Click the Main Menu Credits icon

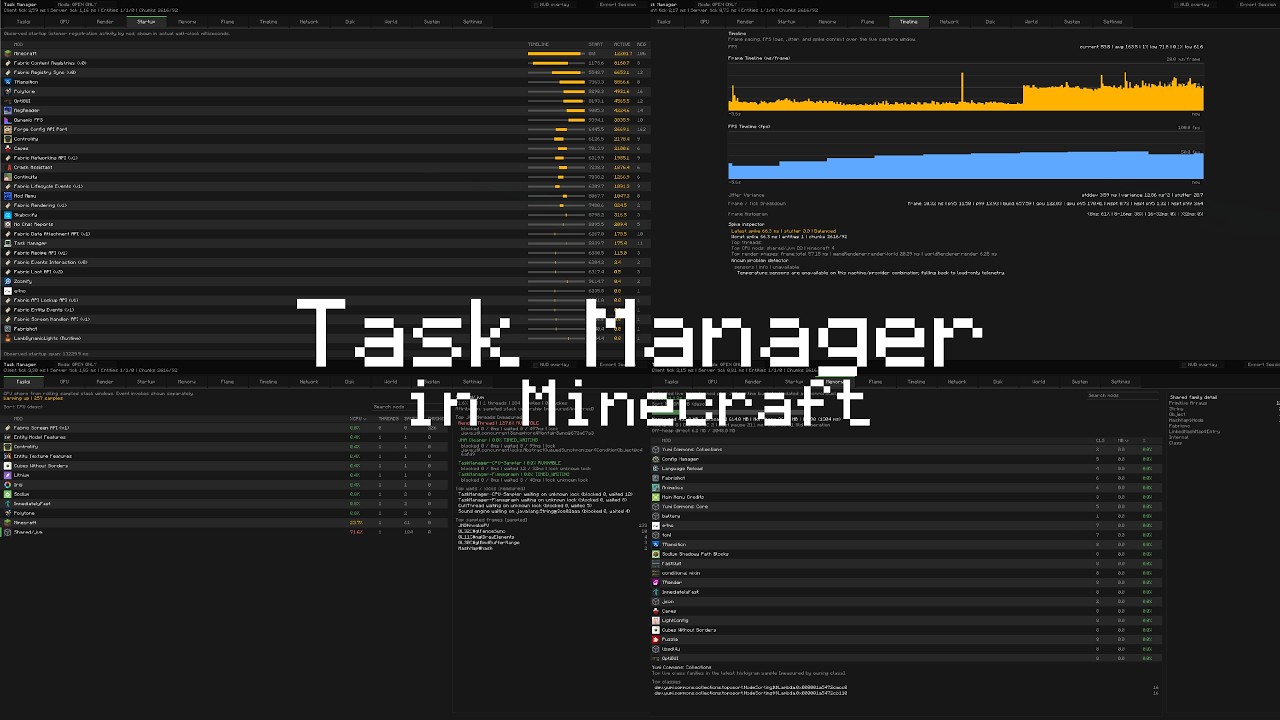(656, 497)
